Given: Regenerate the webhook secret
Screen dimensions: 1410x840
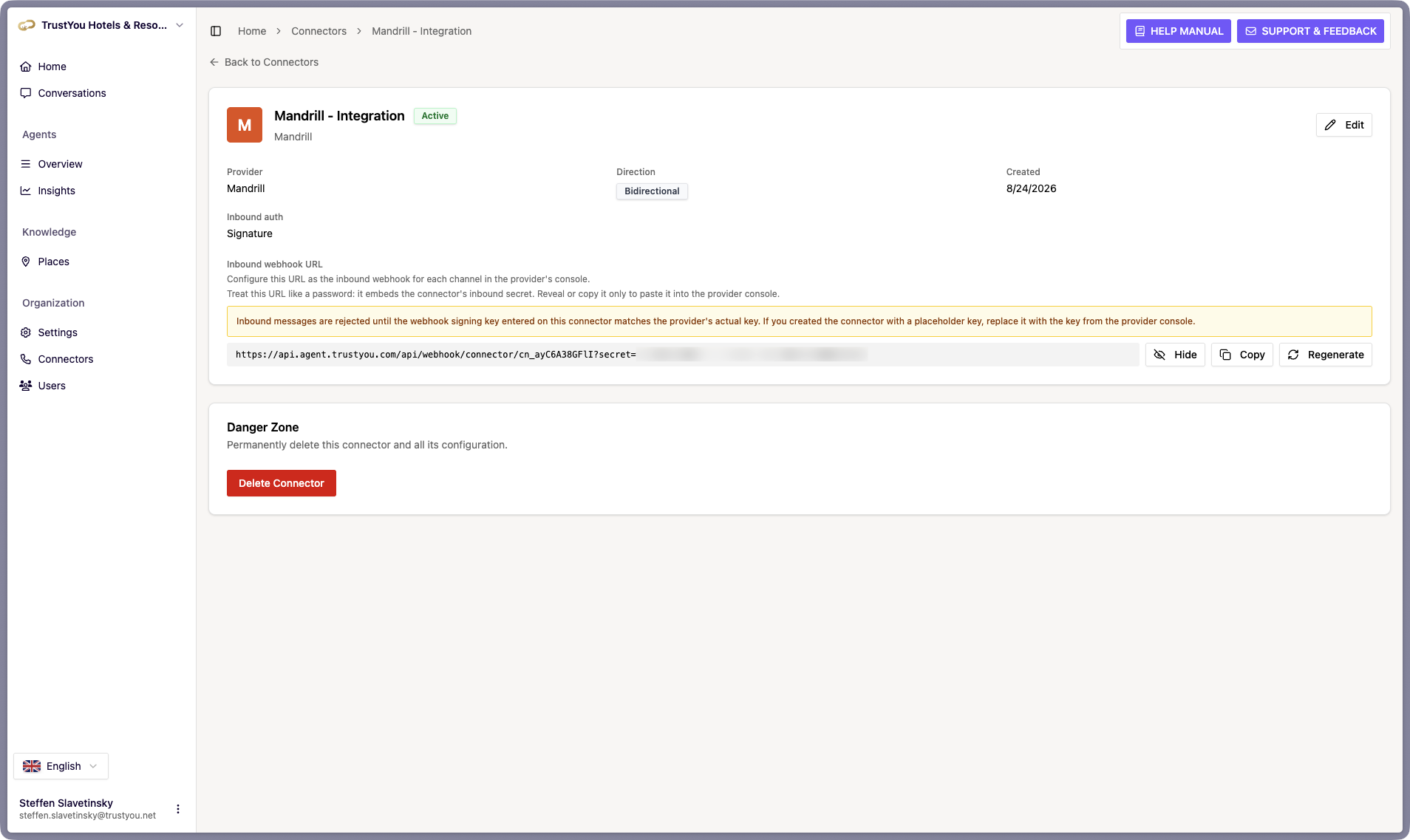Looking at the screenshot, I should click(1325, 355).
